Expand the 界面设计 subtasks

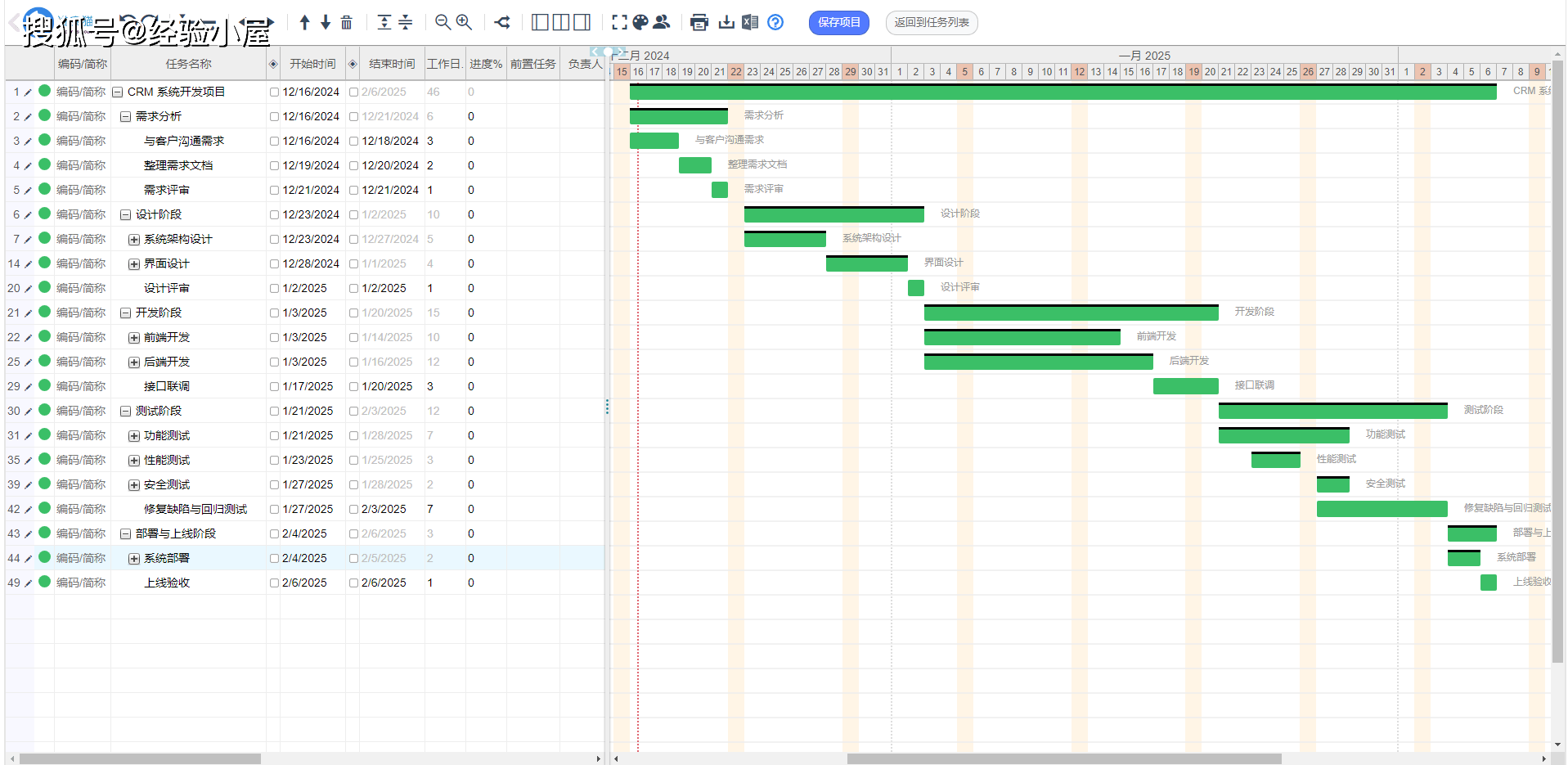point(134,264)
